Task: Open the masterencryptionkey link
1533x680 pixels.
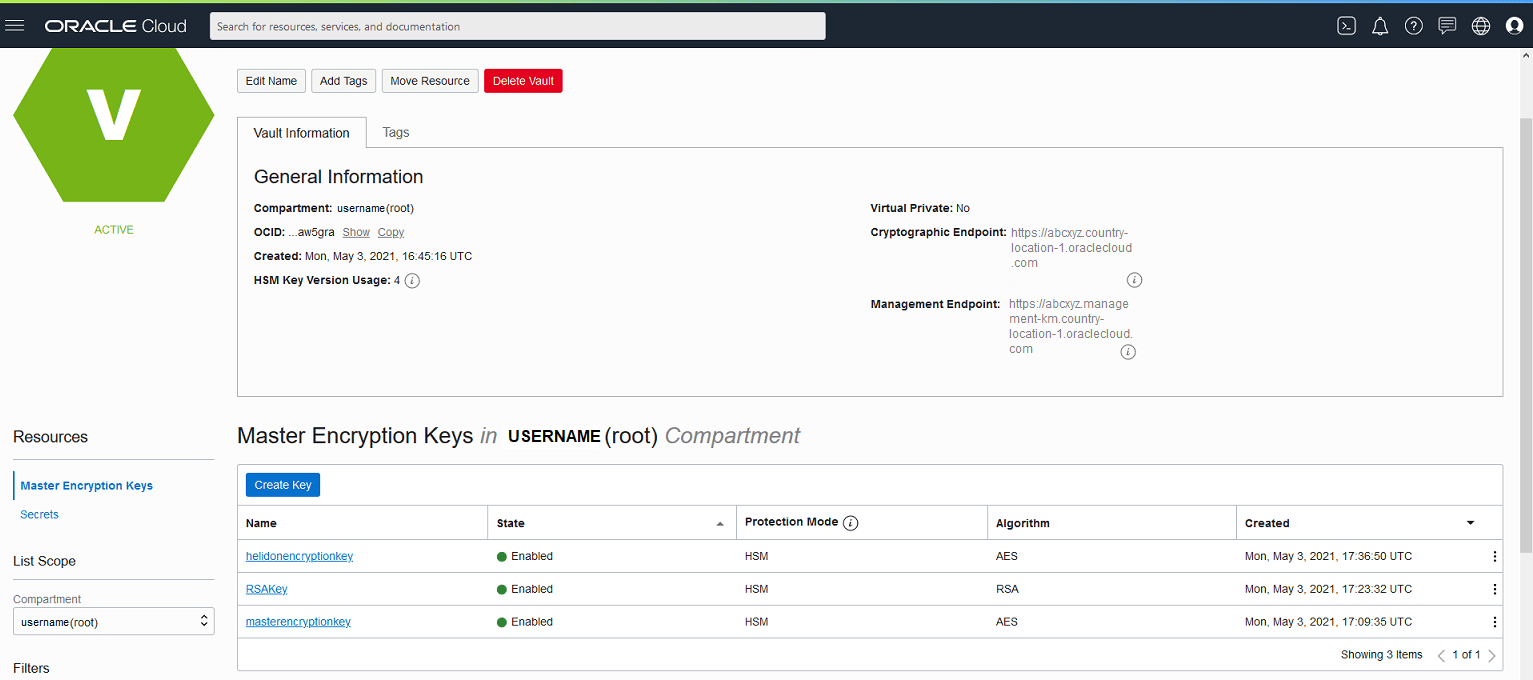Action: (x=298, y=622)
